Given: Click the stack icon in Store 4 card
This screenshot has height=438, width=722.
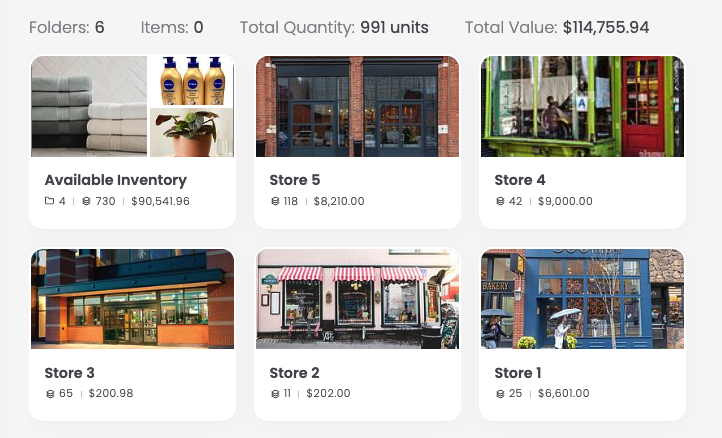Looking at the screenshot, I should coord(500,201).
